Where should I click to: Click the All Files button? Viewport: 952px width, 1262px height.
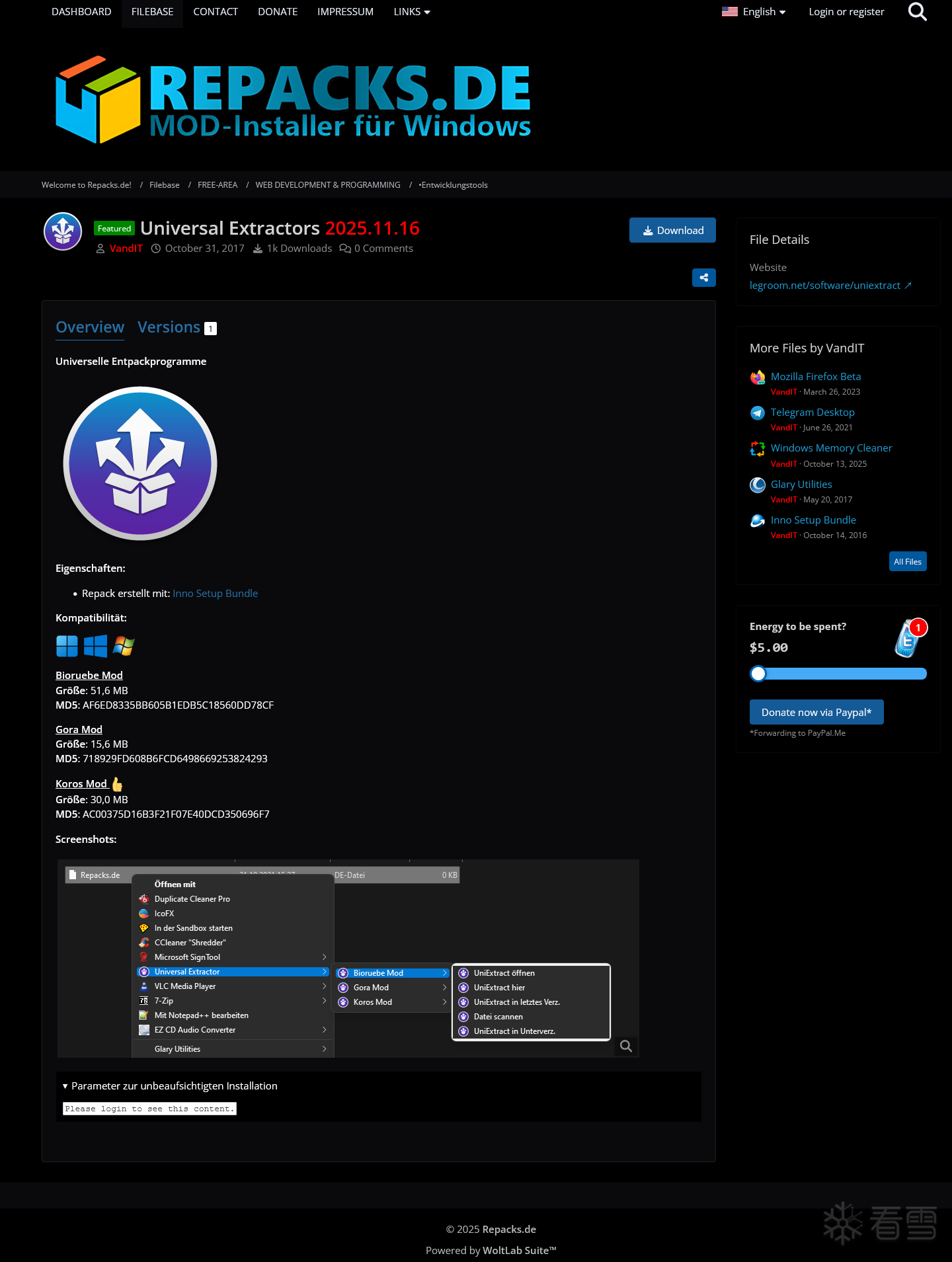[908, 561]
